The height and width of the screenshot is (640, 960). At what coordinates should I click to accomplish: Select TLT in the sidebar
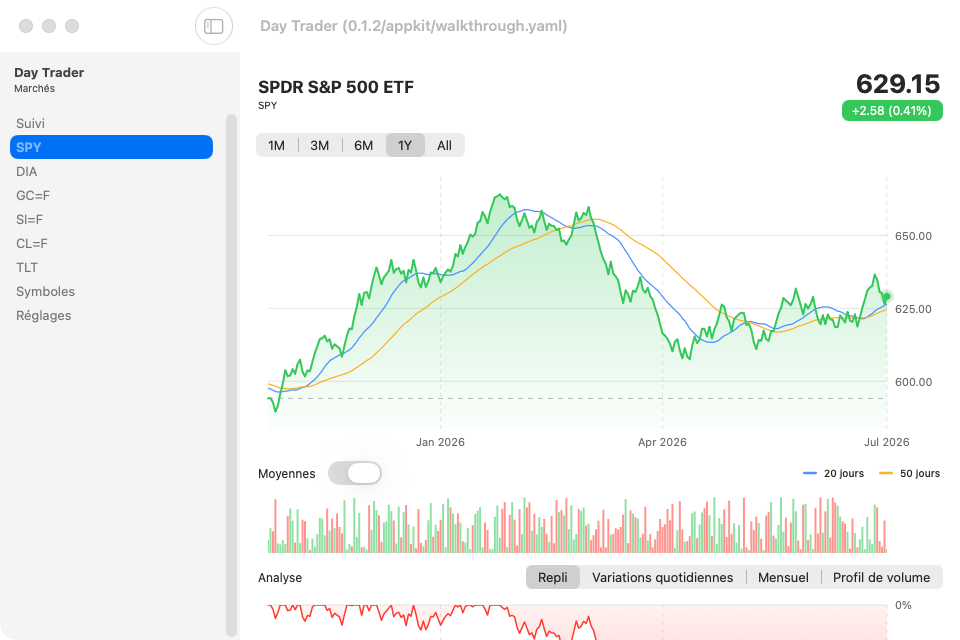(x=111, y=268)
